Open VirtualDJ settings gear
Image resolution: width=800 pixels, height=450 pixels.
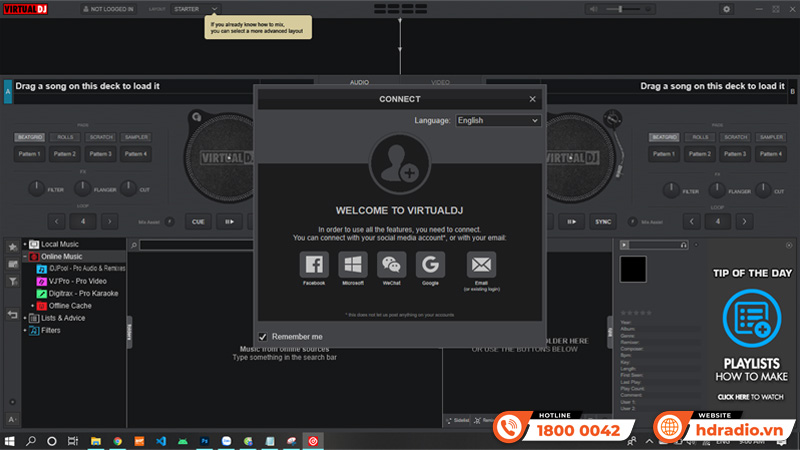pos(727,9)
